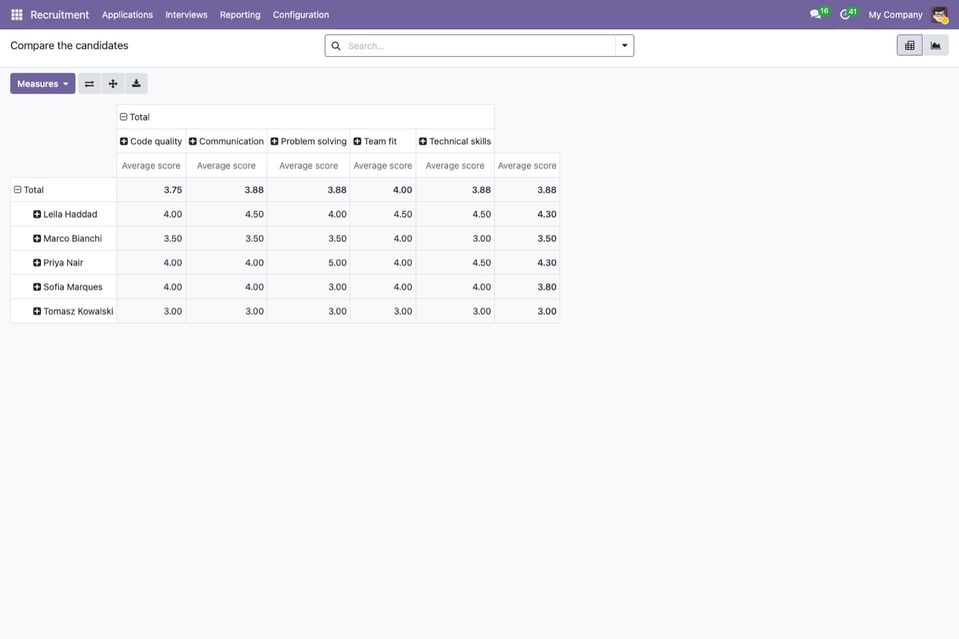Open the Reporting menu

tap(240, 15)
